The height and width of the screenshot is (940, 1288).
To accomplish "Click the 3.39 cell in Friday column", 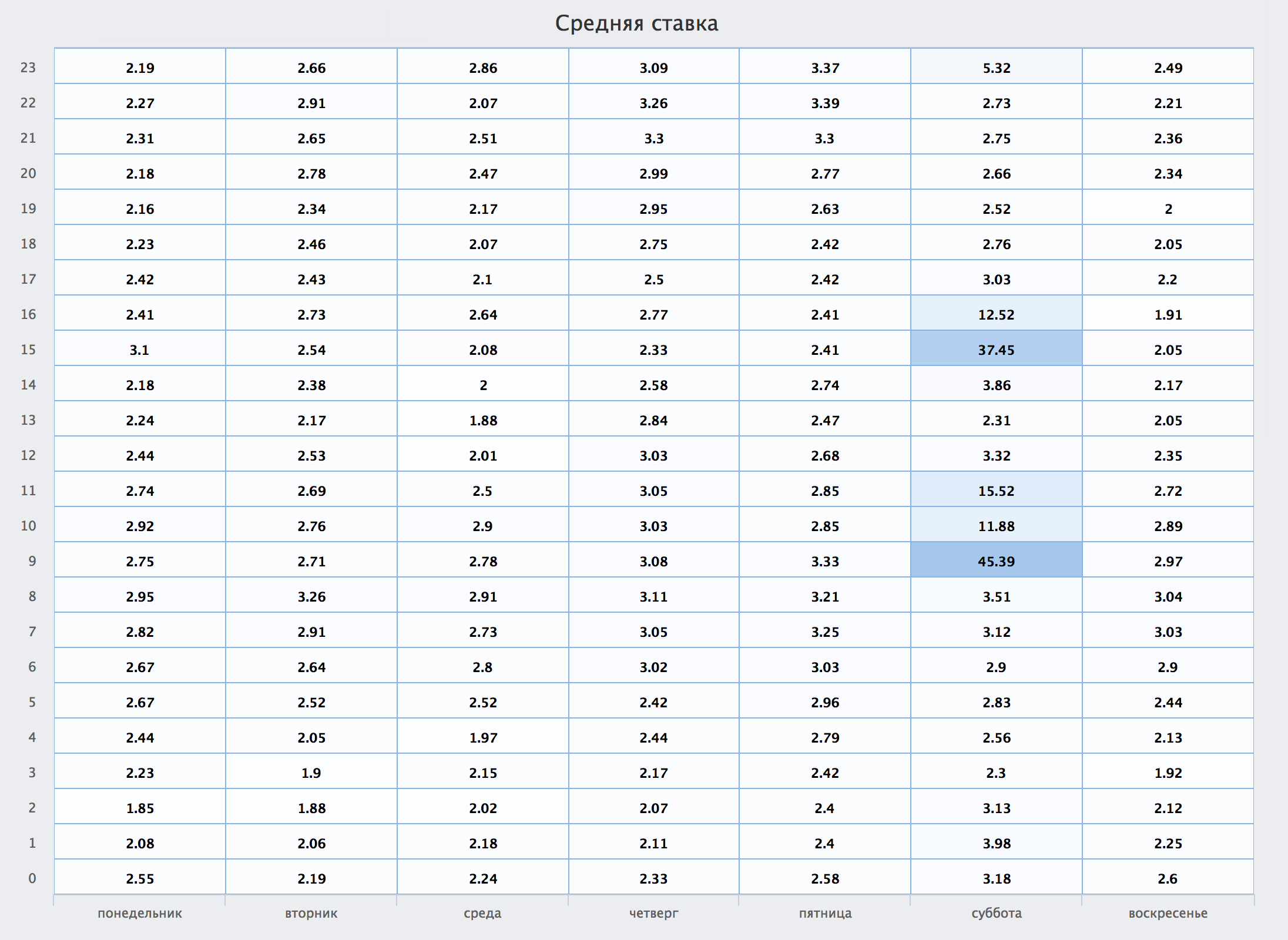I will [825, 101].
